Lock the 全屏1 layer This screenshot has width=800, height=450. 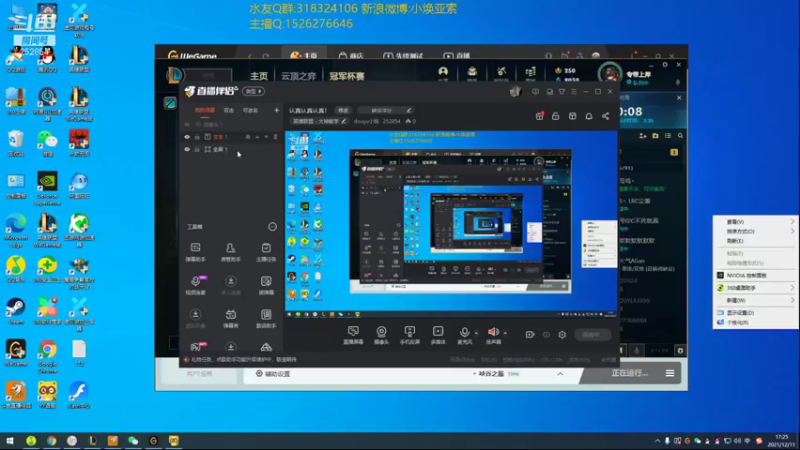[x=197, y=149]
